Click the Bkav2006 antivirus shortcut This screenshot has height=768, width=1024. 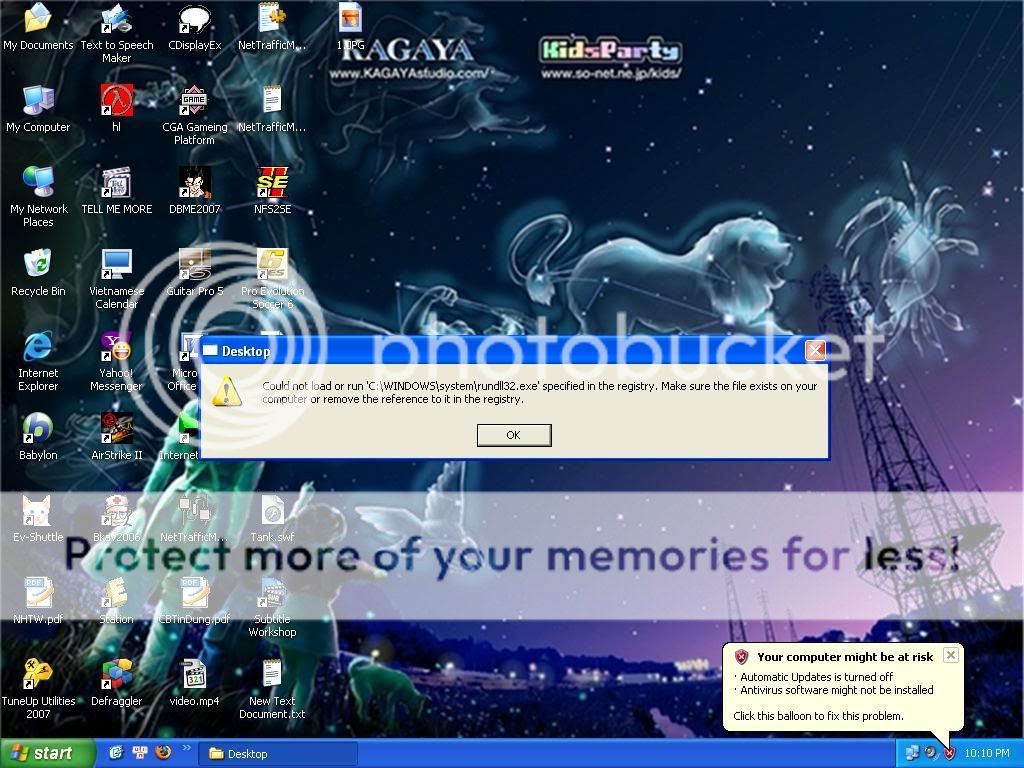116,519
